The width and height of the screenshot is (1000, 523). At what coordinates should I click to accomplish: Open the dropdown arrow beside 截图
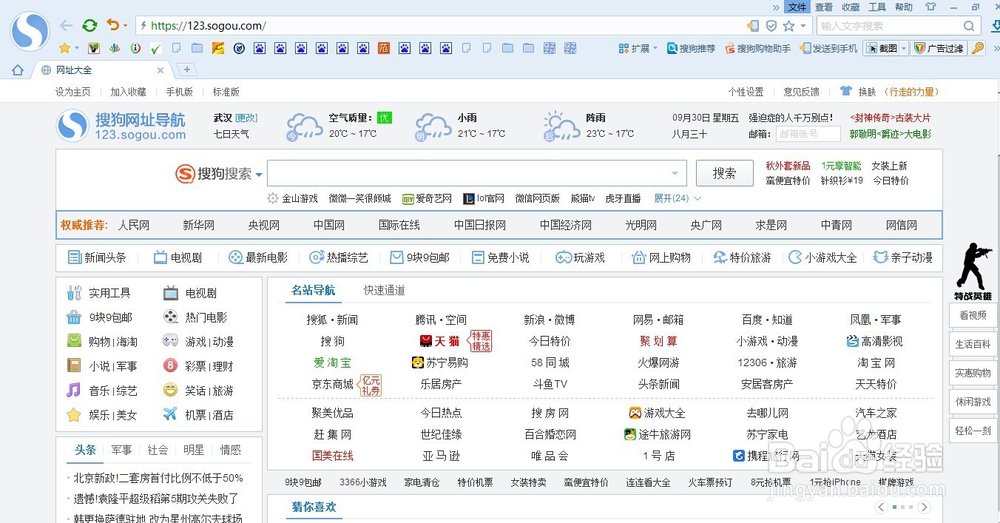904,48
